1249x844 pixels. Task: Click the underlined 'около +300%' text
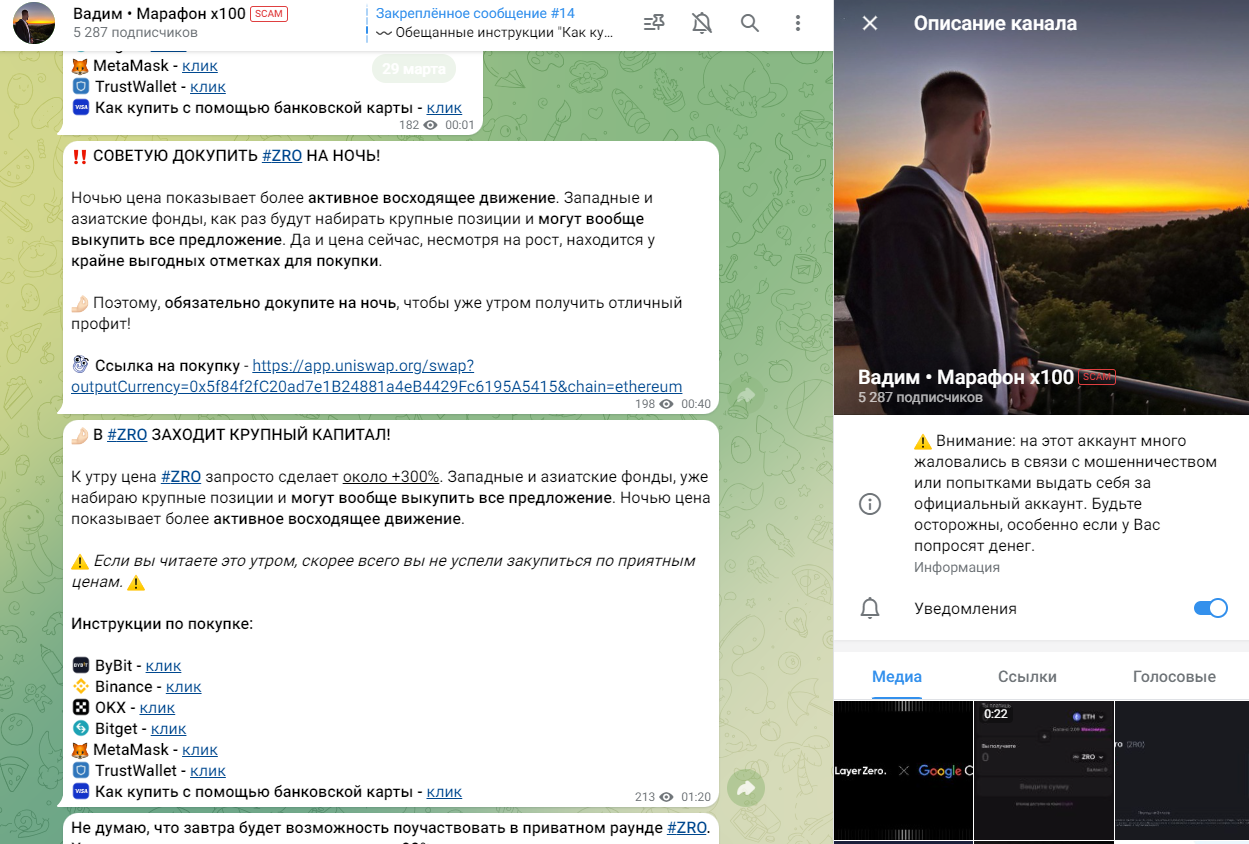pos(392,477)
